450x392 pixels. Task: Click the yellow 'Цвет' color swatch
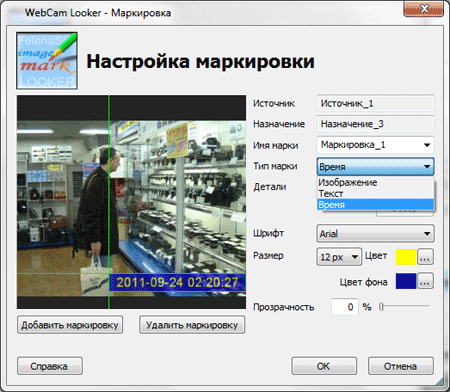(x=406, y=257)
